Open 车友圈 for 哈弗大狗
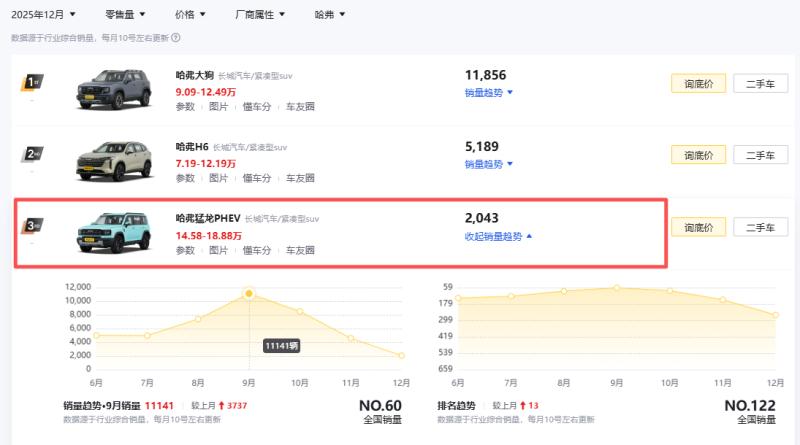 click(x=300, y=106)
